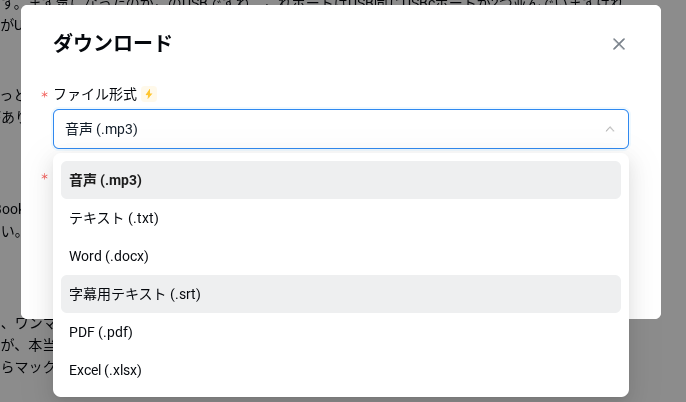Click the dimmed text above the dialog
This screenshot has width=686, height=402.
point(300,2)
